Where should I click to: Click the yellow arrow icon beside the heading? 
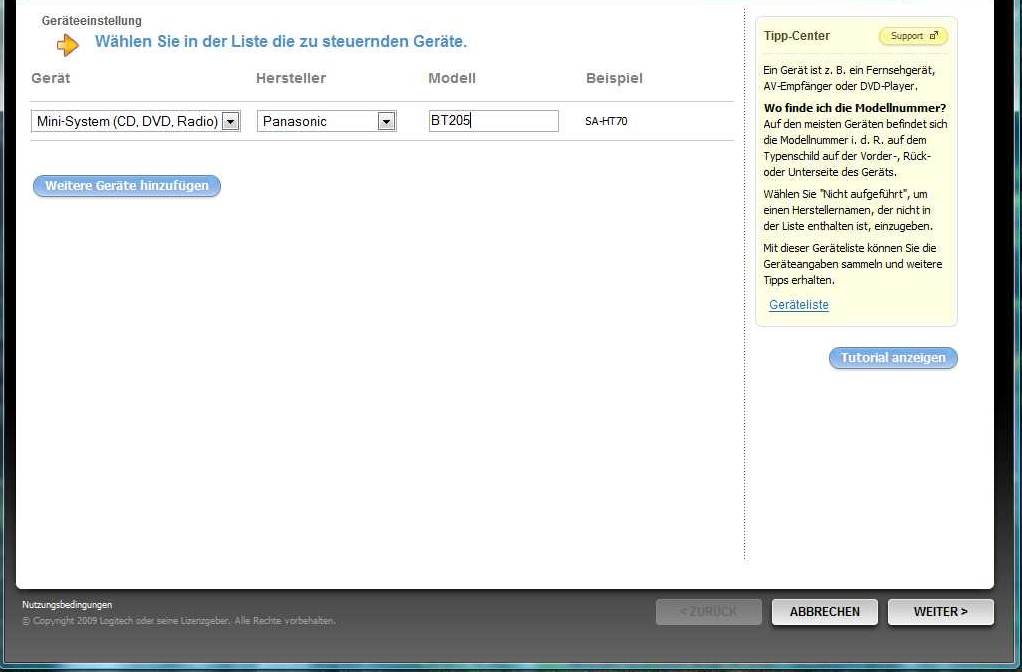[x=67, y=44]
